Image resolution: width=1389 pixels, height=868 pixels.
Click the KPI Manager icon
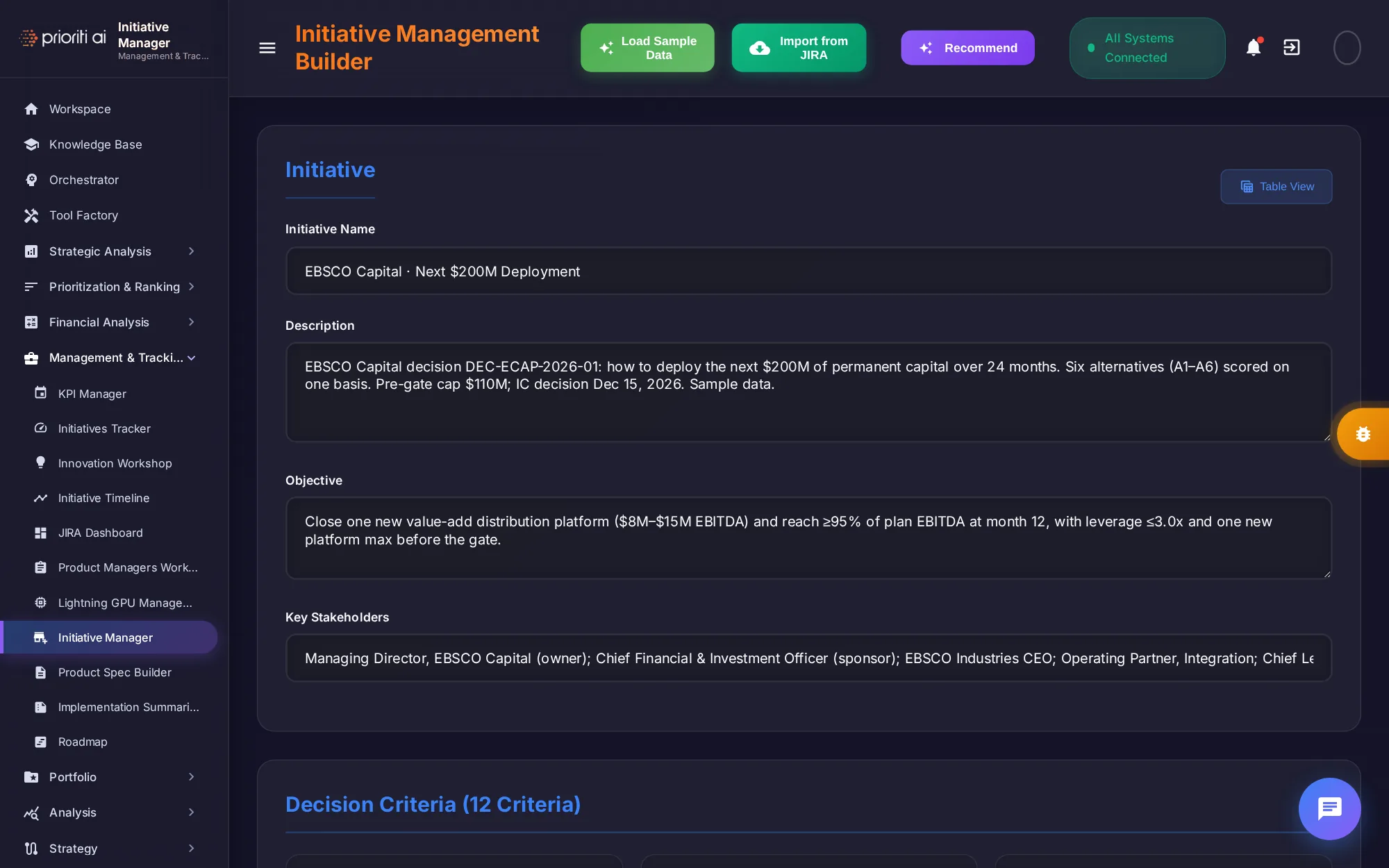tap(41, 393)
